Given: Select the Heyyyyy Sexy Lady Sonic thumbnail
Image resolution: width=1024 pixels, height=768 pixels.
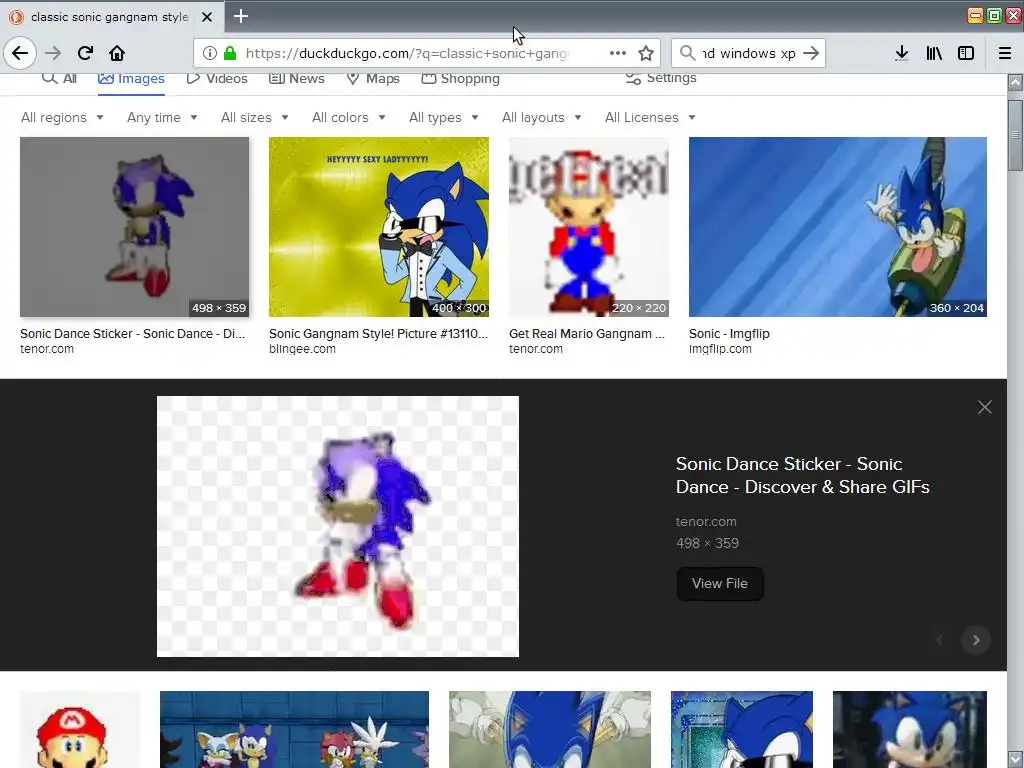Looking at the screenshot, I should 379,227.
